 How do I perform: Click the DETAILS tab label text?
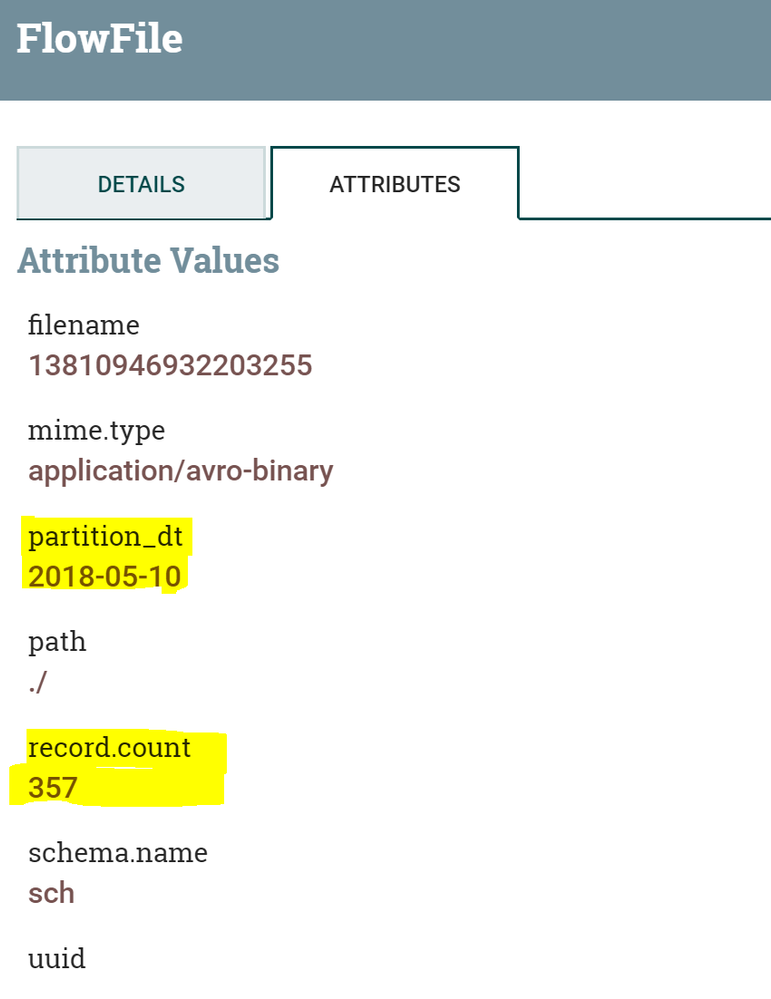coord(141,184)
